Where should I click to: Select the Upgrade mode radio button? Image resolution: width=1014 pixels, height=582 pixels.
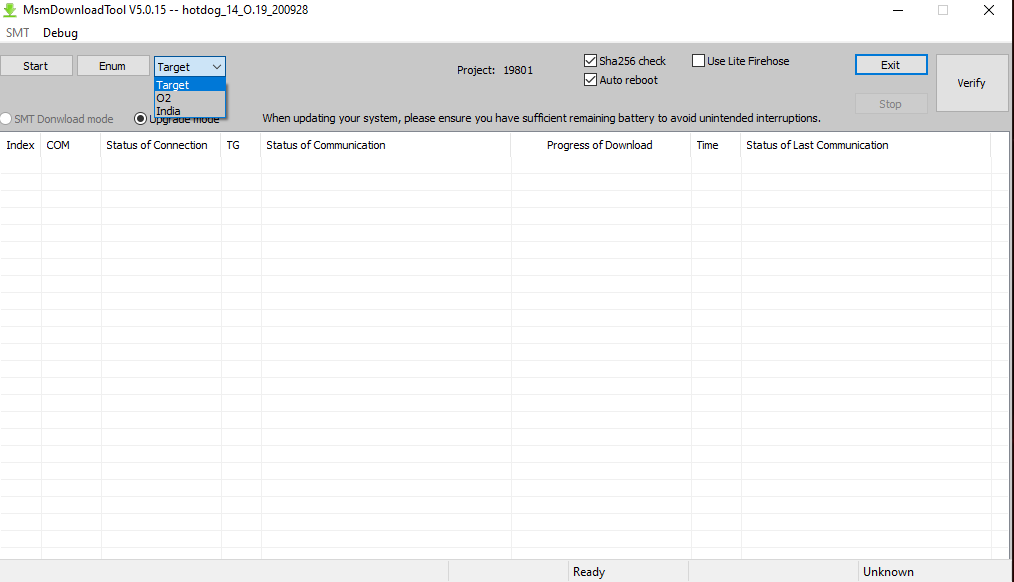pyautogui.click(x=141, y=119)
